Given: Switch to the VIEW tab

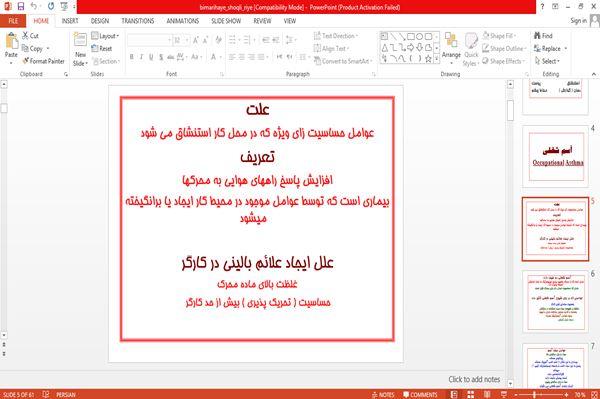Looking at the screenshot, I should click(290, 21).
